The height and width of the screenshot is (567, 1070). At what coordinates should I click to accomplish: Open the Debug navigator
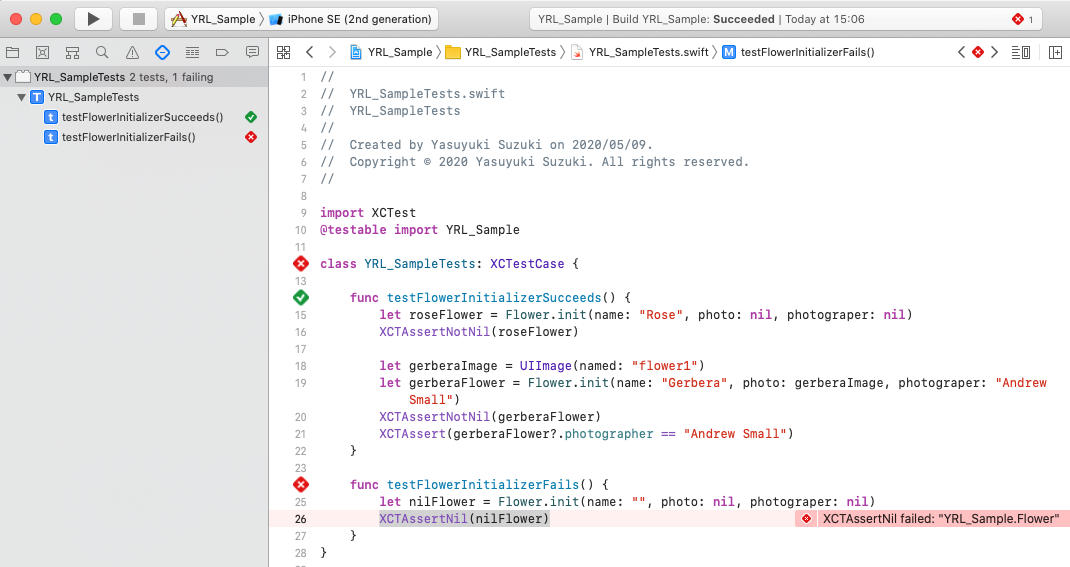[192, 53]
